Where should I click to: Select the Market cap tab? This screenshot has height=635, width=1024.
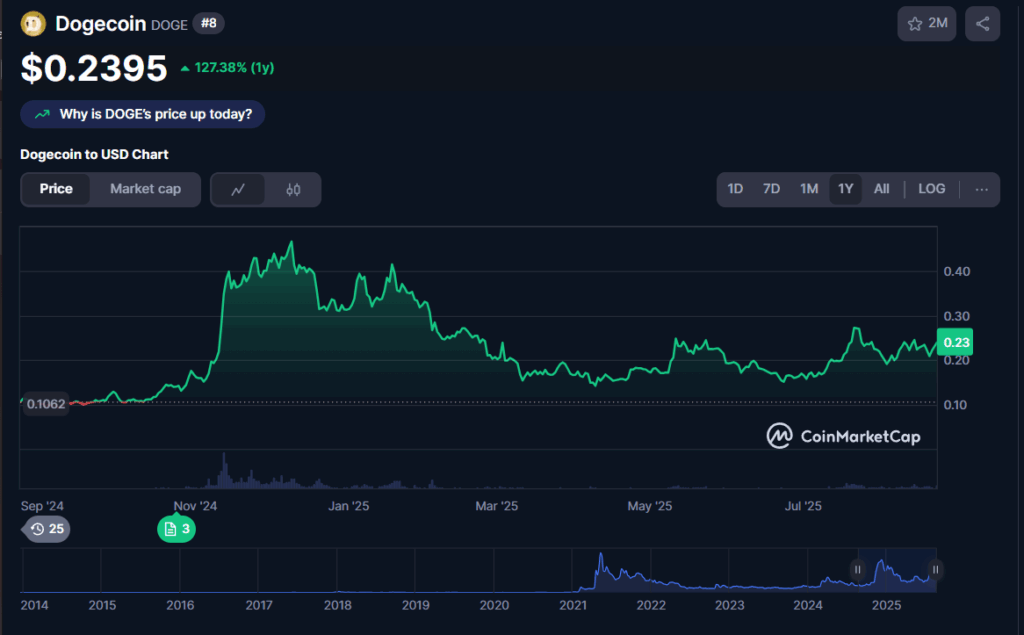click(145, 189)
